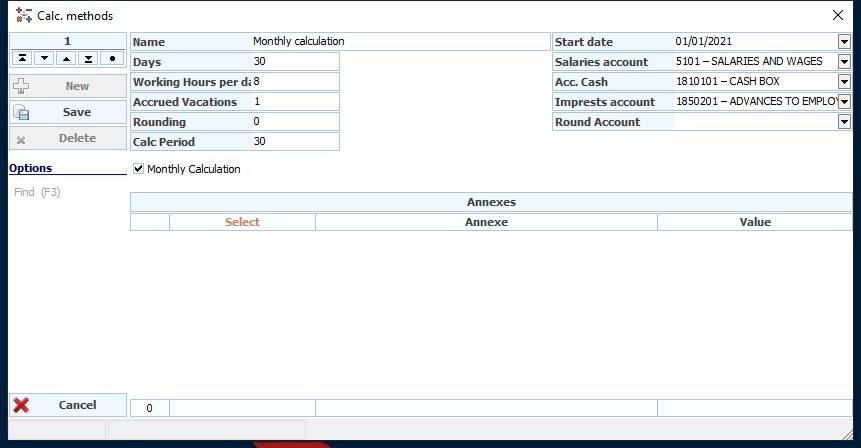Expand the Acc. Cash dropdown

tap(844, 82)
